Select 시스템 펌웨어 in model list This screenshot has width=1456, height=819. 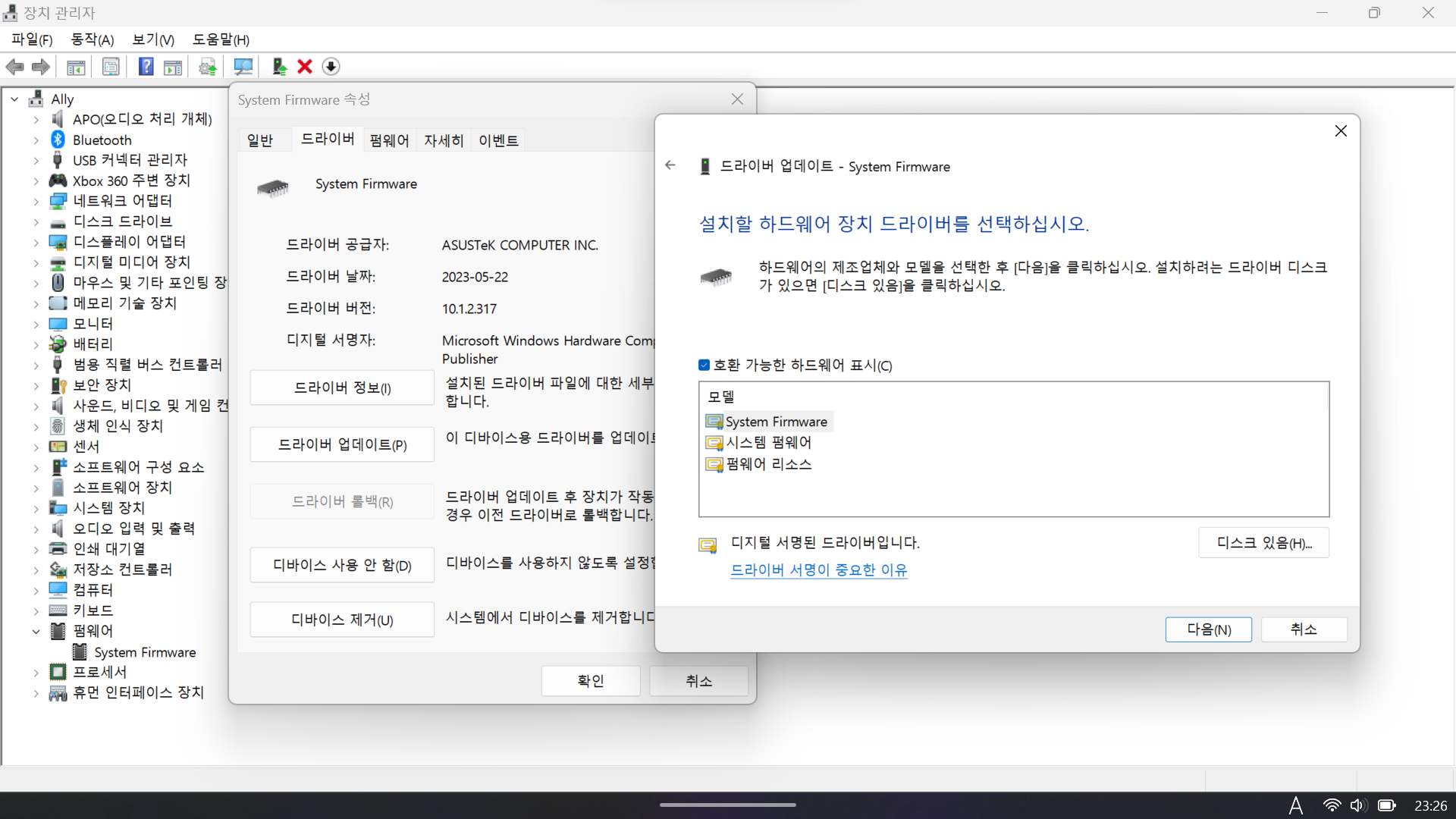pos(768,443)
